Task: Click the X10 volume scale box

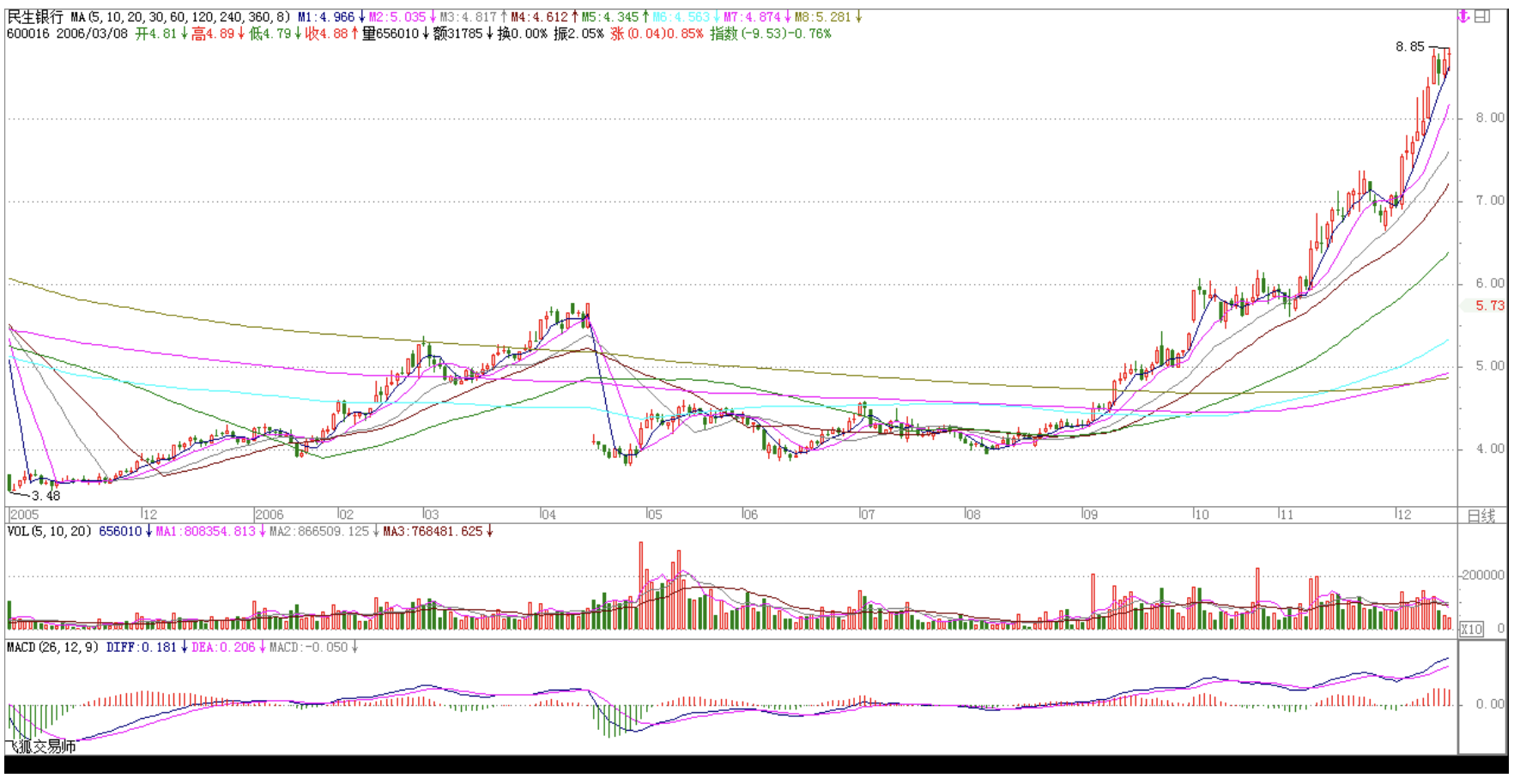Action: (x=1472, y=629)
